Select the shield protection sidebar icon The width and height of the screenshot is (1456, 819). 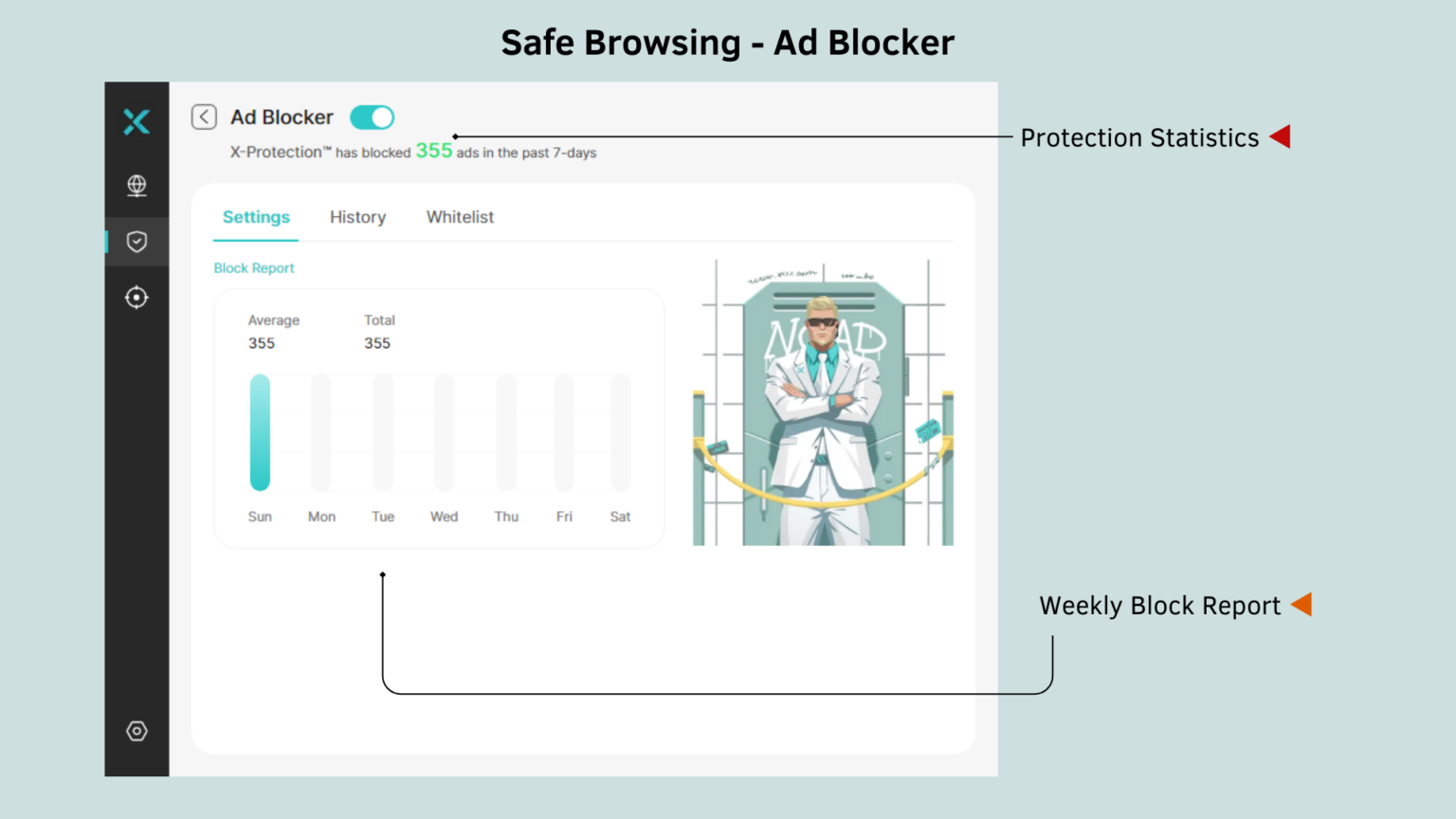136,242
